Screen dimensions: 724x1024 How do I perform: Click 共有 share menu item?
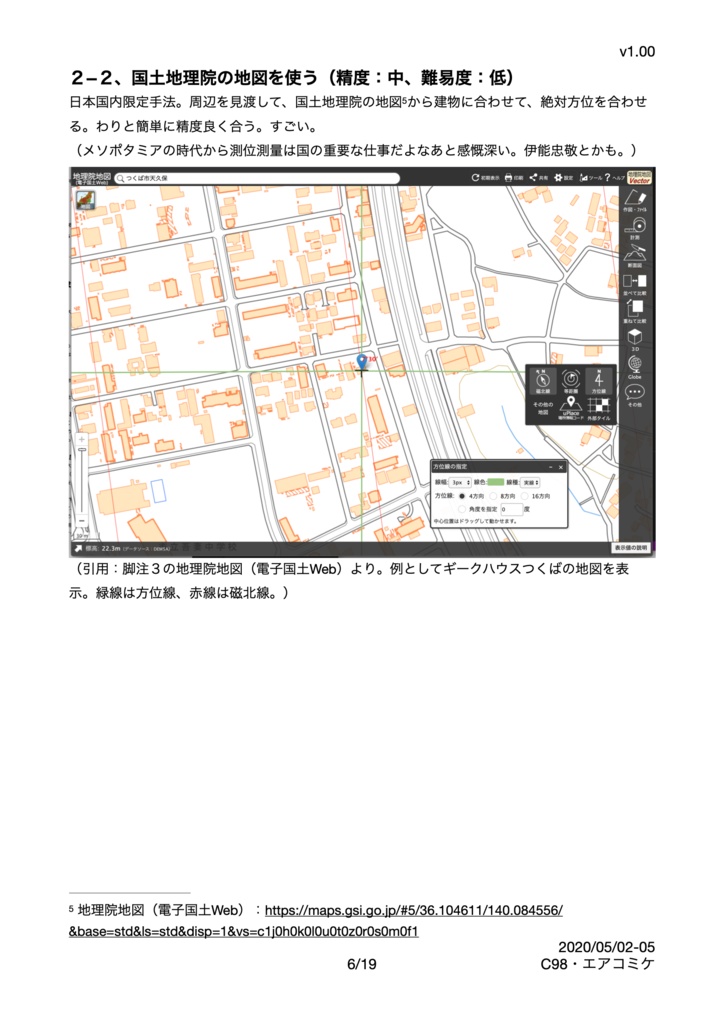click(539, 178)
